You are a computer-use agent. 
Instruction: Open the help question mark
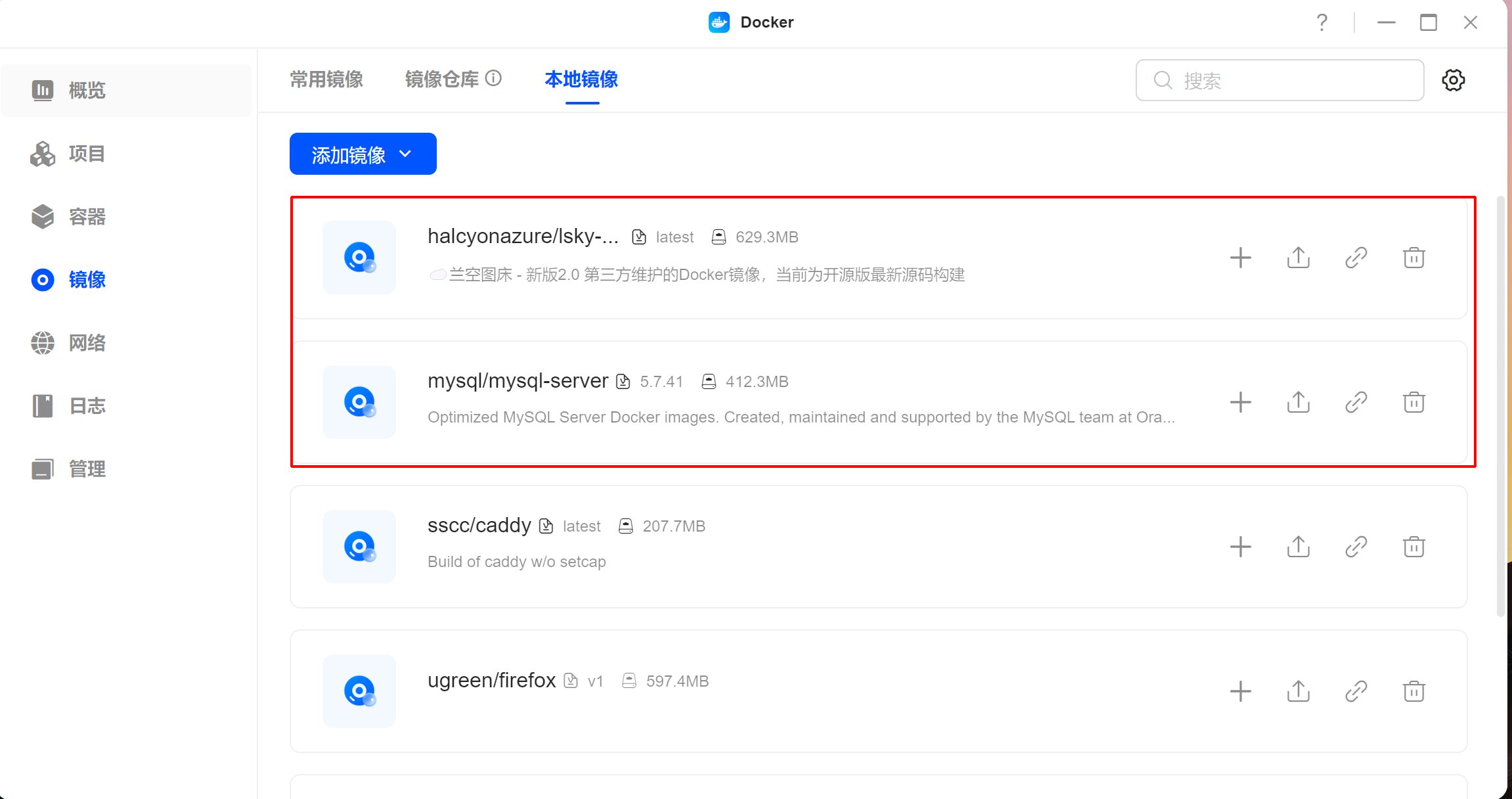(x=1322, y=22)
